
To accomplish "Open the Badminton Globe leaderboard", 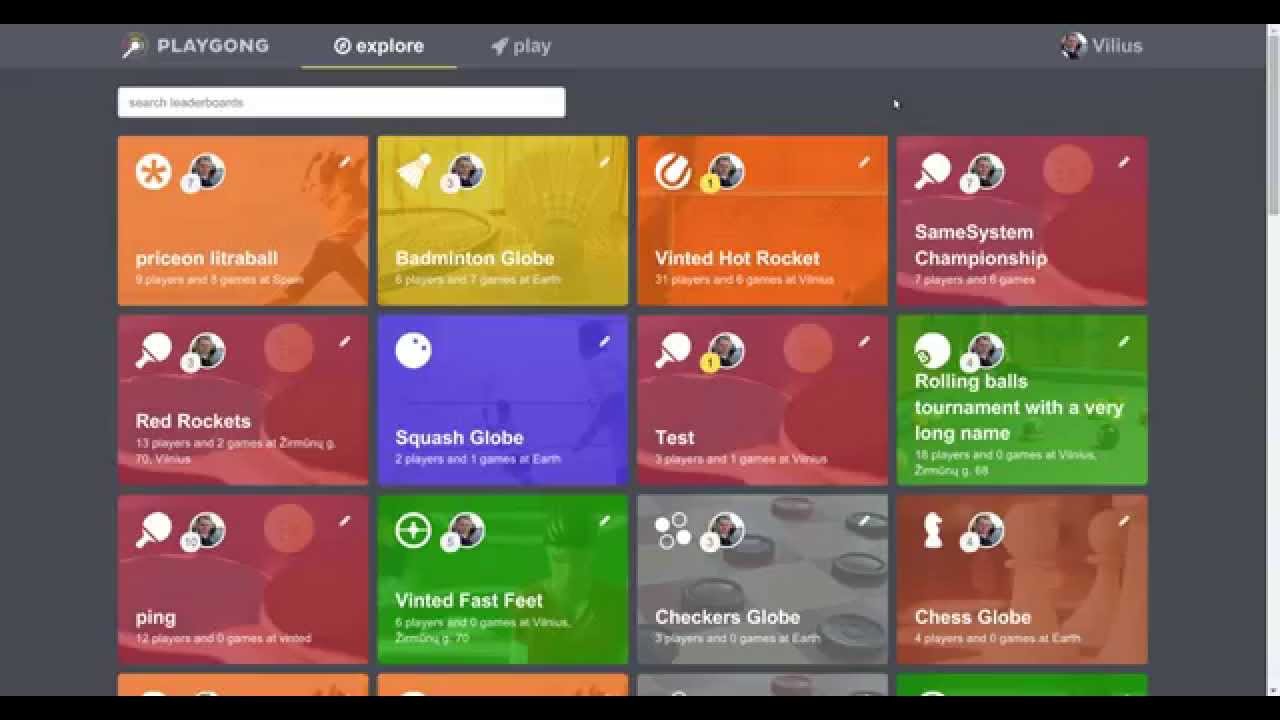I will pos(475,258).
